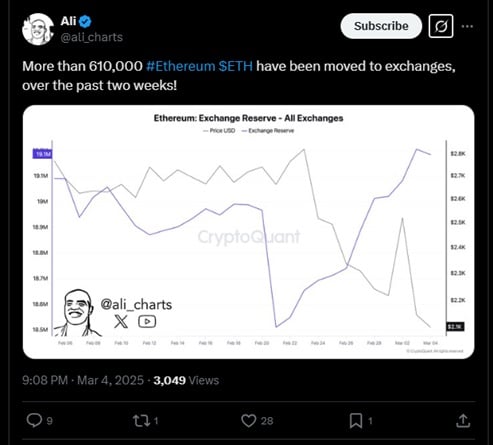The image size is (493, 445).
Task: Click the display name Ali
Action: 68,21
